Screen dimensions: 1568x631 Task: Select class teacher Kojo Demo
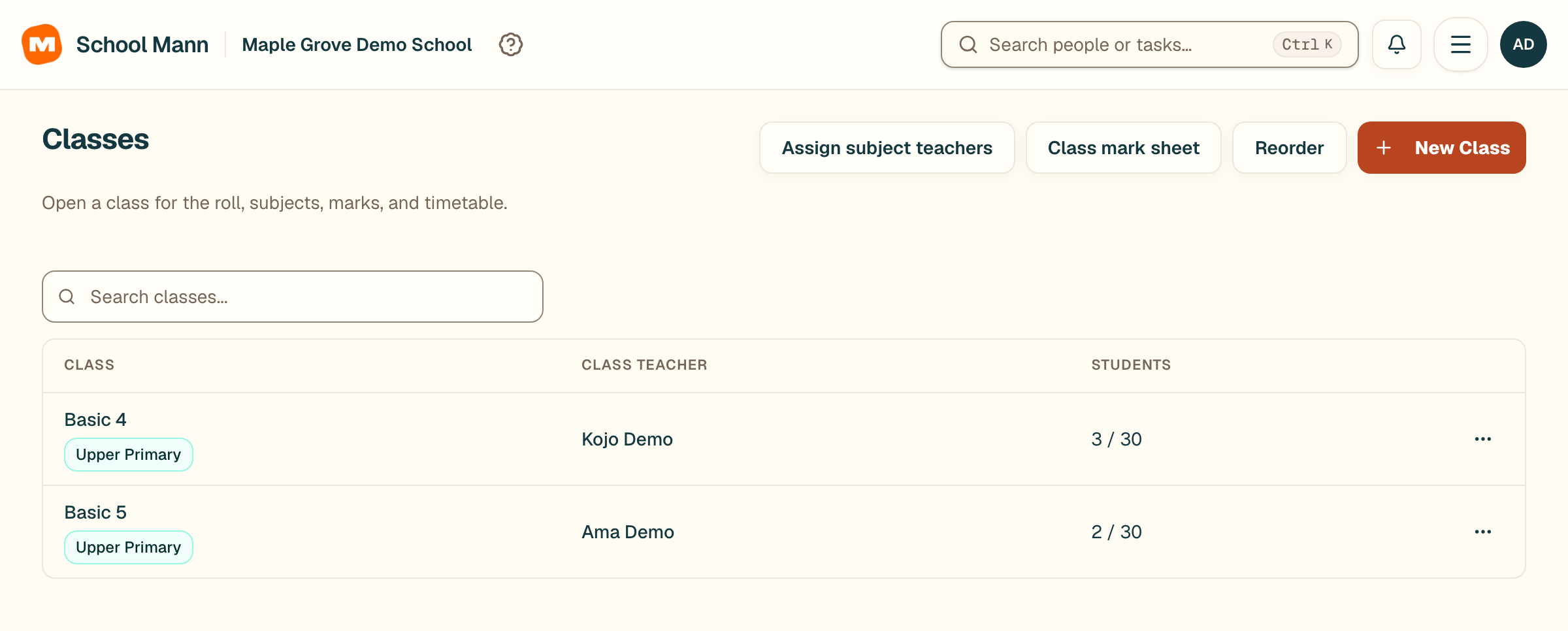(x=627, y=439)
